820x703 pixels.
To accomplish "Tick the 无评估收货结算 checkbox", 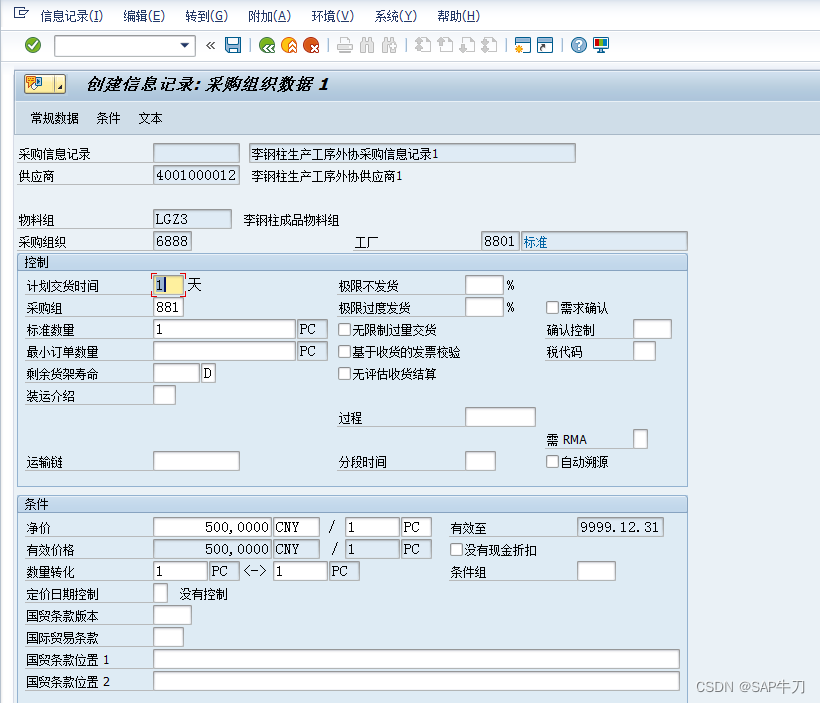I will click(x=344, y=373).
